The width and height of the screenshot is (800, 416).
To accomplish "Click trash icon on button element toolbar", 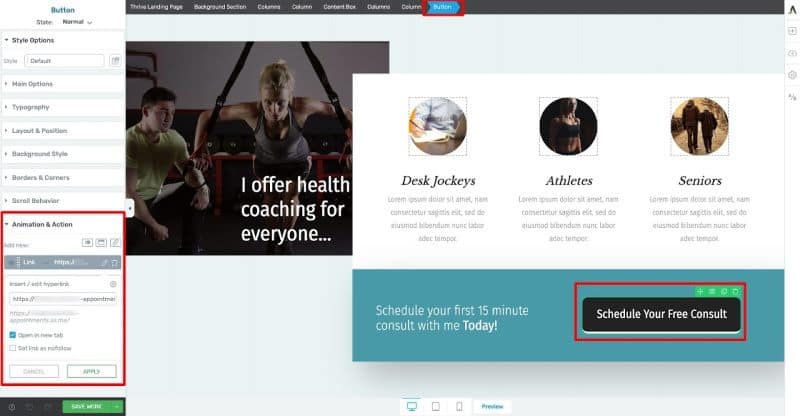I will tap(736, 291).
